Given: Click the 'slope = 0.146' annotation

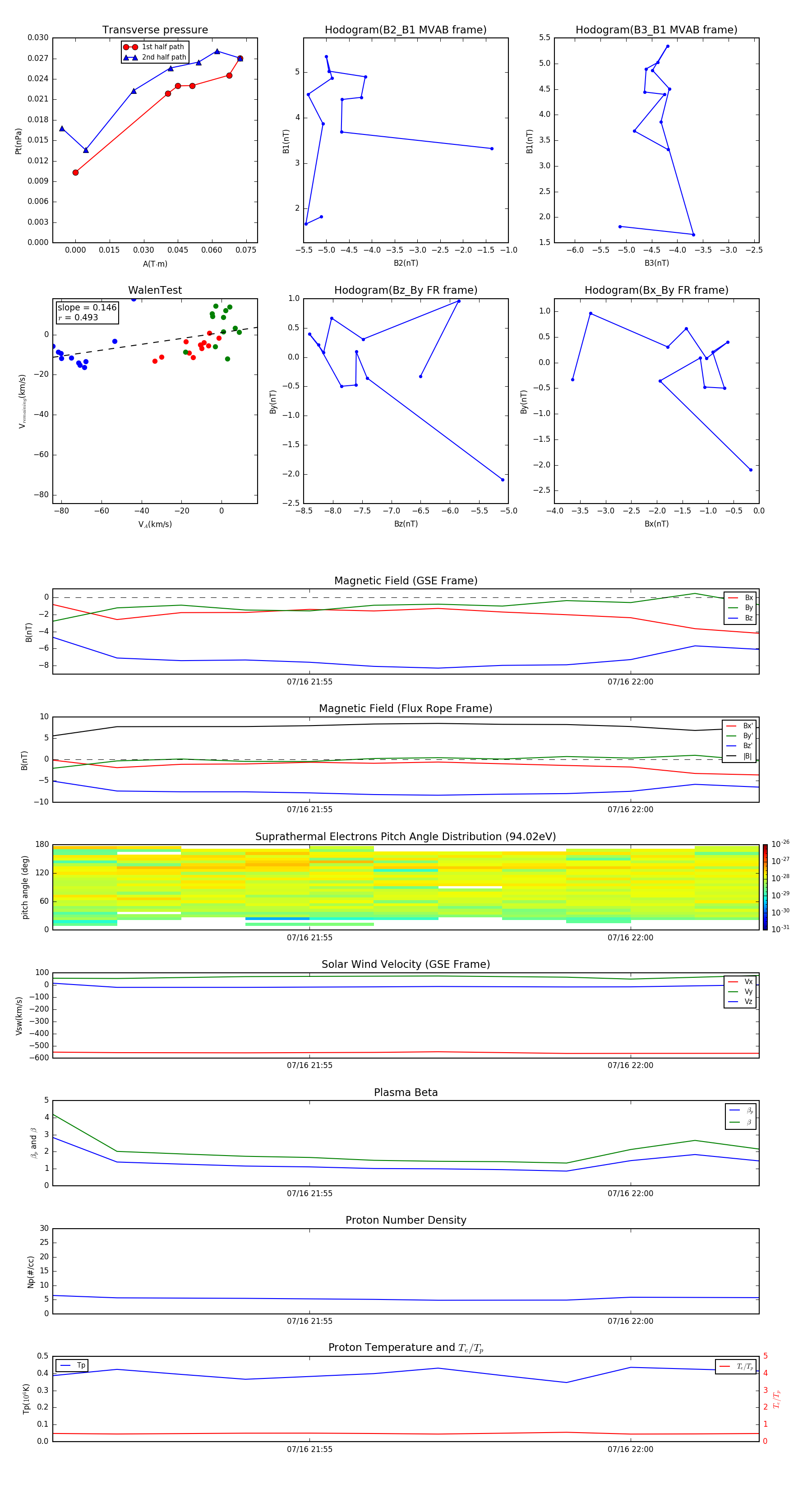Looking at the screenshot, I should pos(87,308).
